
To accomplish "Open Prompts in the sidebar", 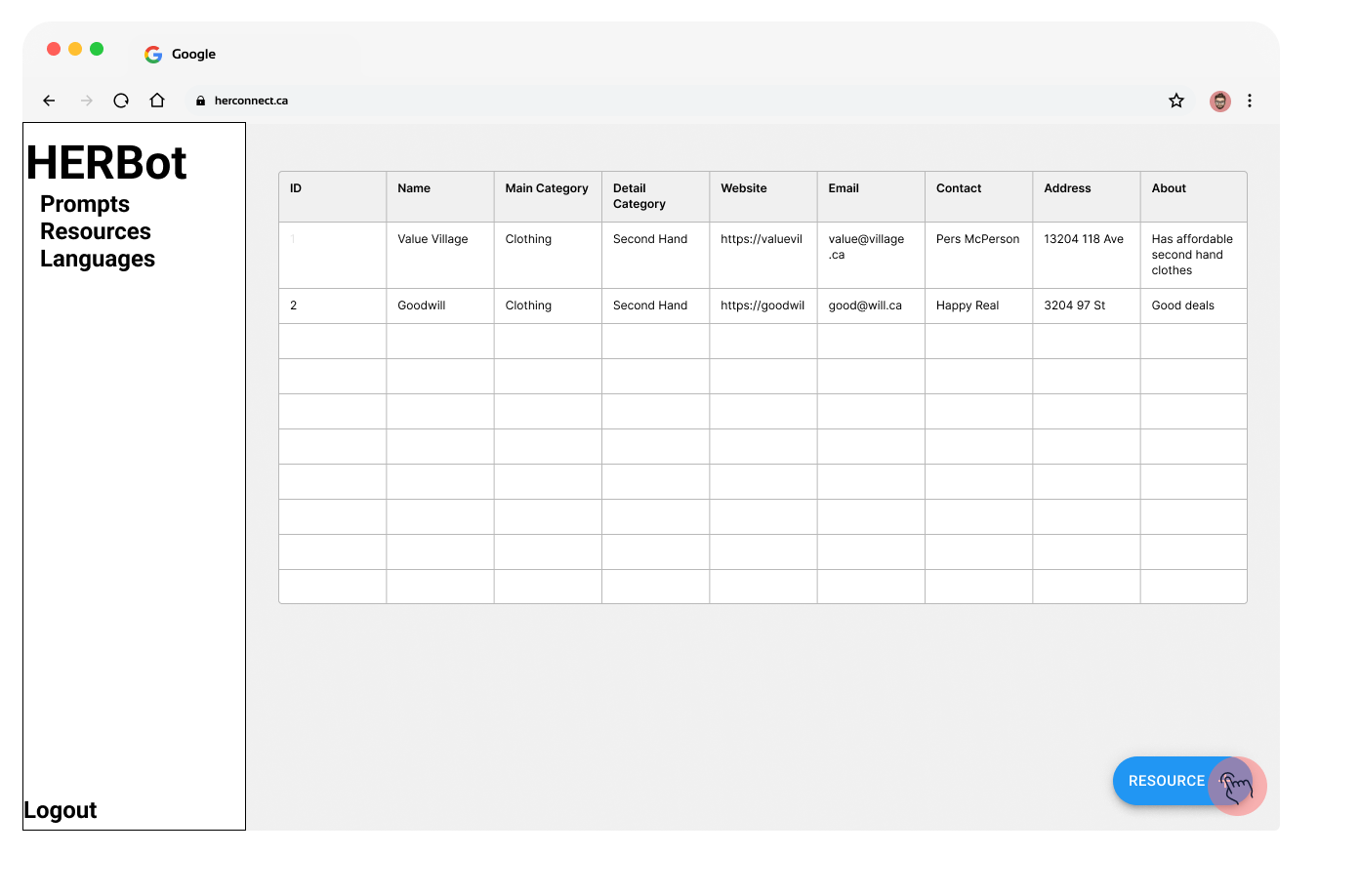I will click(x=85, y=204).
